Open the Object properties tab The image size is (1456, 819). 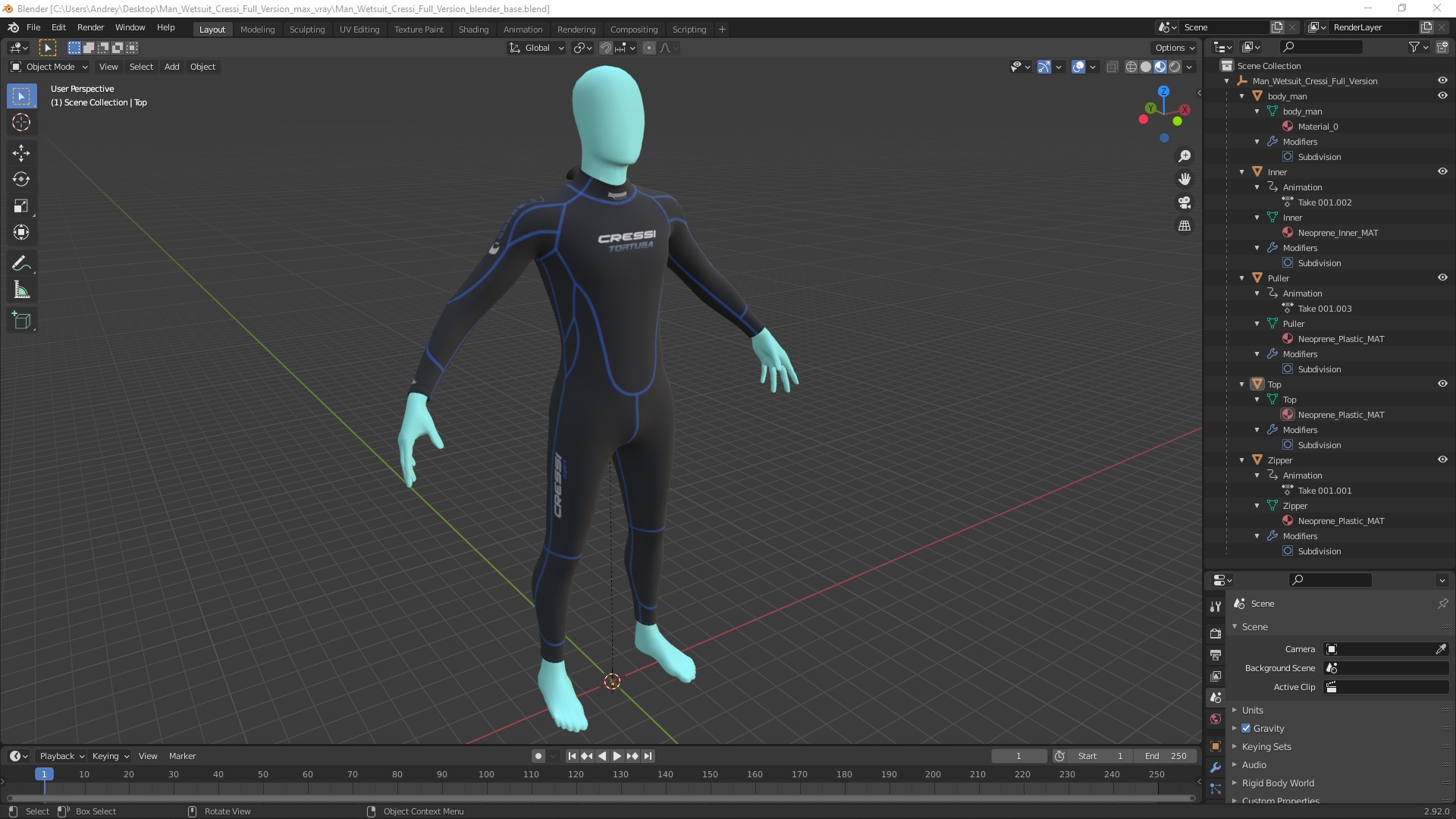pyautogui.click(x=1216, y=746)
